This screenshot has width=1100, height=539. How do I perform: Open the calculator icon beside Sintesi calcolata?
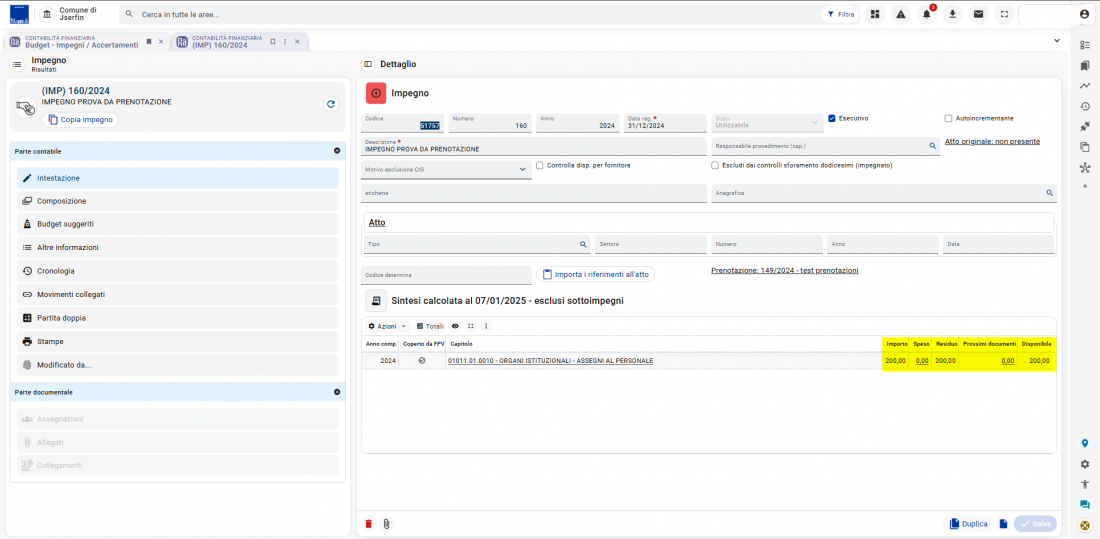pos(376,300)
